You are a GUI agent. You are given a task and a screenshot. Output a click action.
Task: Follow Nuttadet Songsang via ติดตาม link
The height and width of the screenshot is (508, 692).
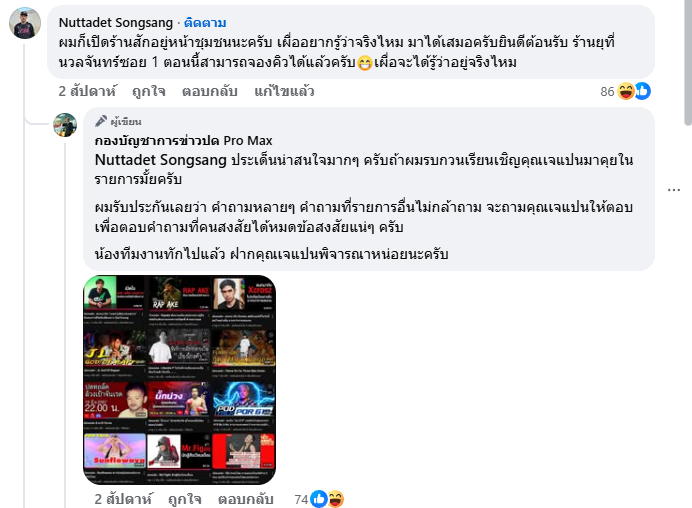(205, 23)
